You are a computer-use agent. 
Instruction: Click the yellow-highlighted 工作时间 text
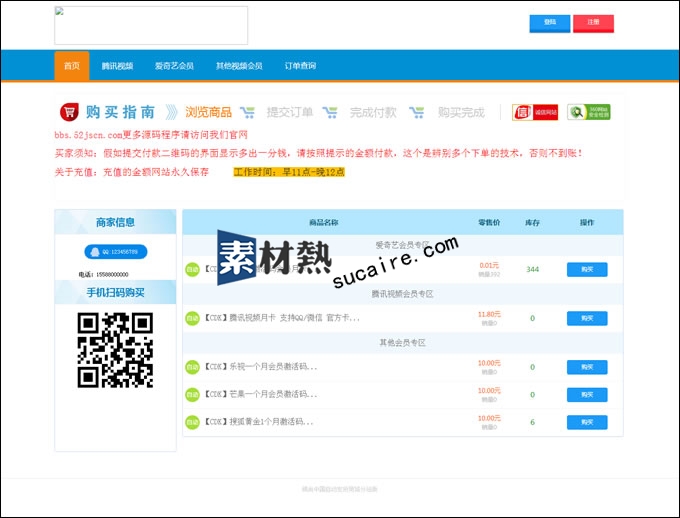tap(289, 172)
